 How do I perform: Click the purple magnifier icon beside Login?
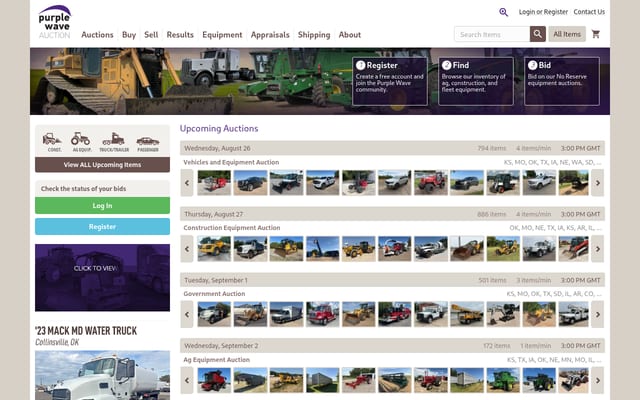click(504, 12)
